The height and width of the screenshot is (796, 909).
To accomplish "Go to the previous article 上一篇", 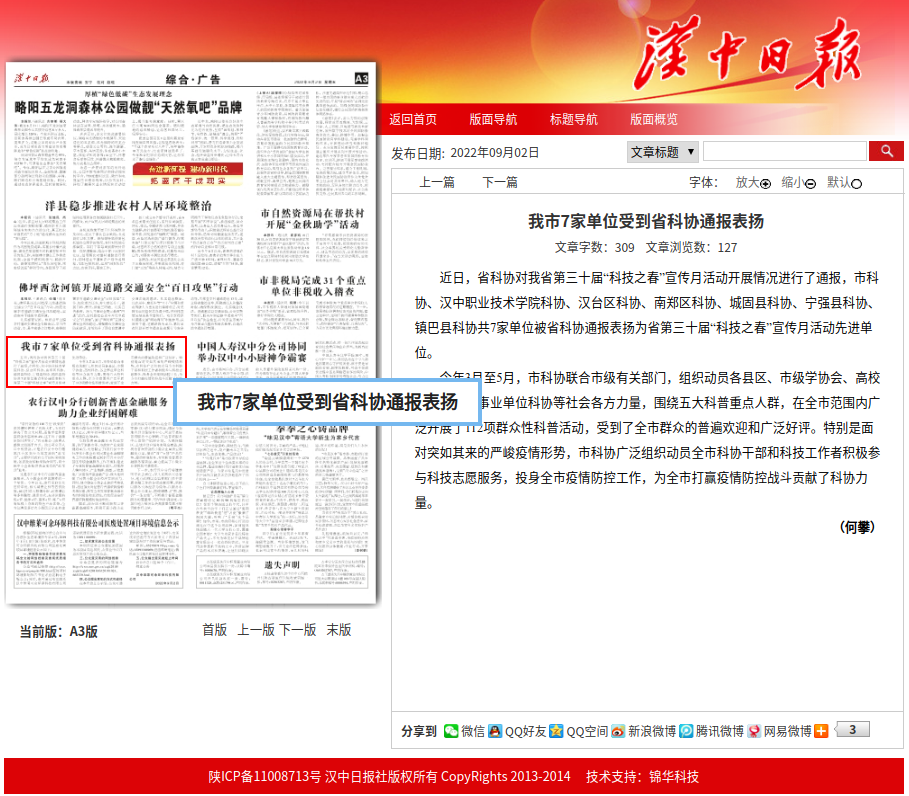I will coord(437,182).
